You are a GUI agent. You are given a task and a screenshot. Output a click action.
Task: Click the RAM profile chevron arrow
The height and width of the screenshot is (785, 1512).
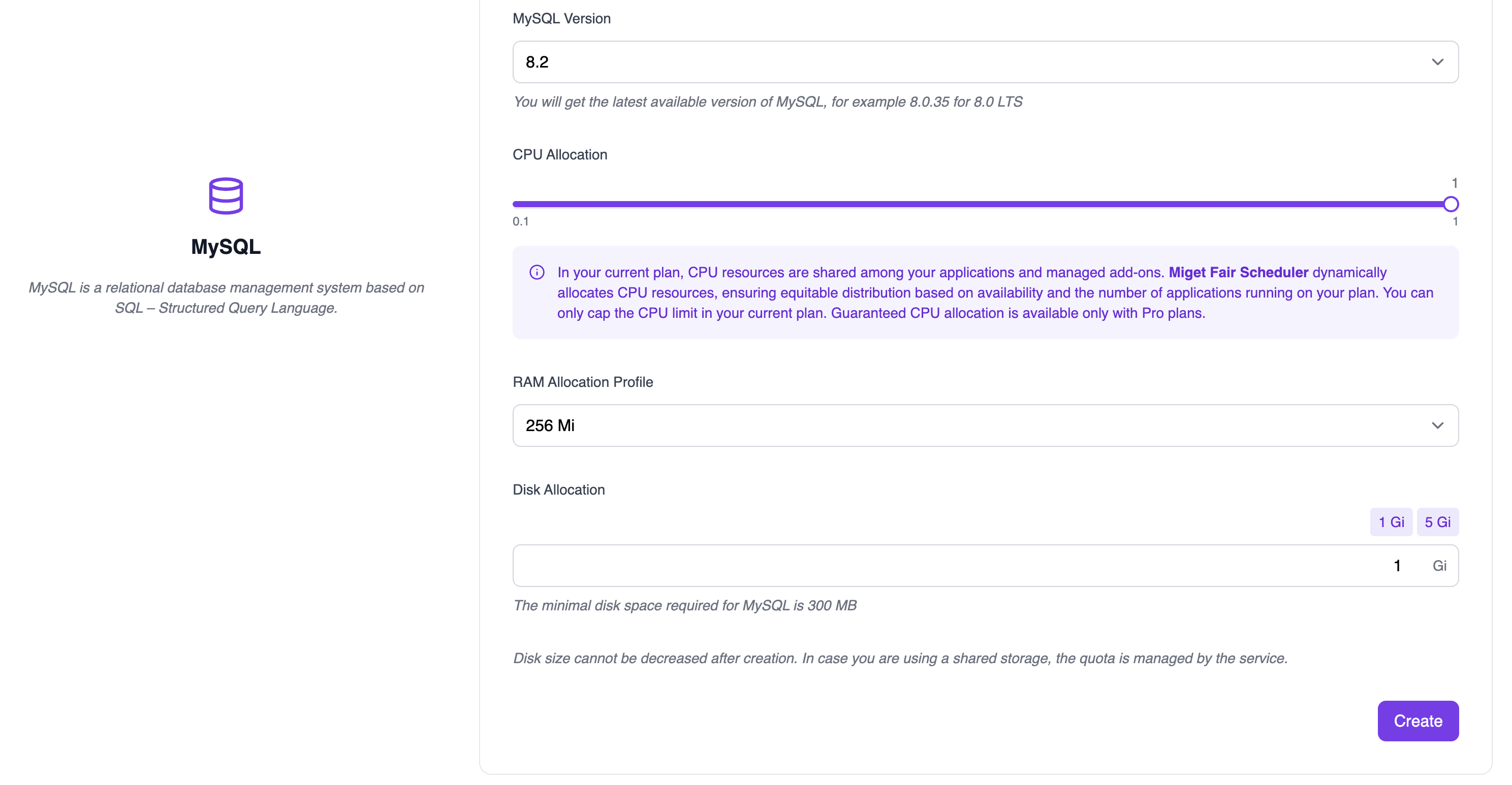(x=1437, y=426)
